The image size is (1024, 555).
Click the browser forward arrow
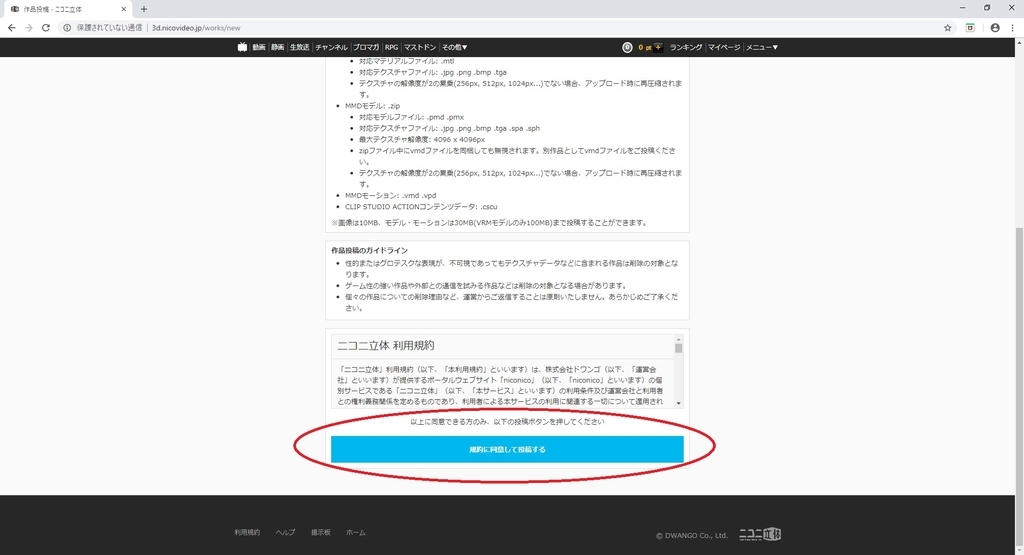(28, 27)
